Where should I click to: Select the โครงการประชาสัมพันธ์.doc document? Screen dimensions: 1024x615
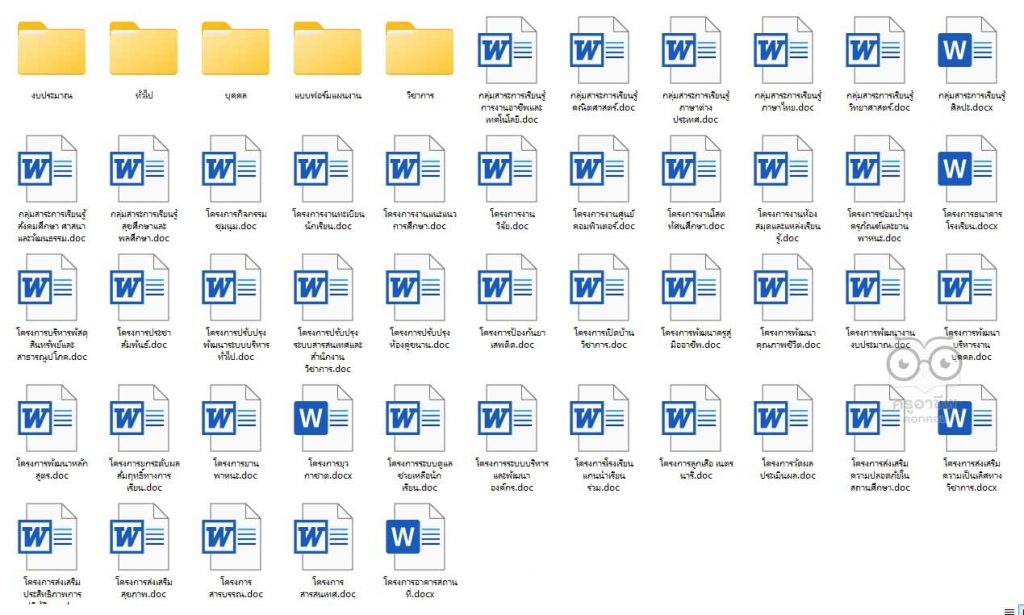click(140, 287)
